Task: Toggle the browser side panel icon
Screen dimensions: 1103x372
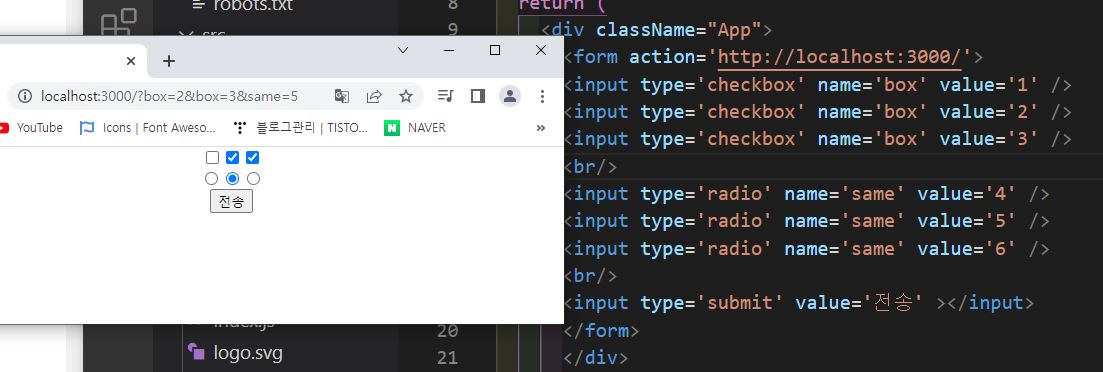Action: point(478,96)
